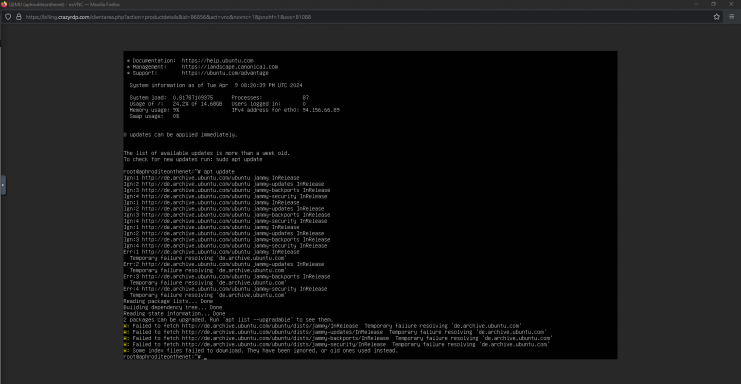Click the Support ubuntu.com/advantage line
The image size is (741, 384).
coord(198,73)
